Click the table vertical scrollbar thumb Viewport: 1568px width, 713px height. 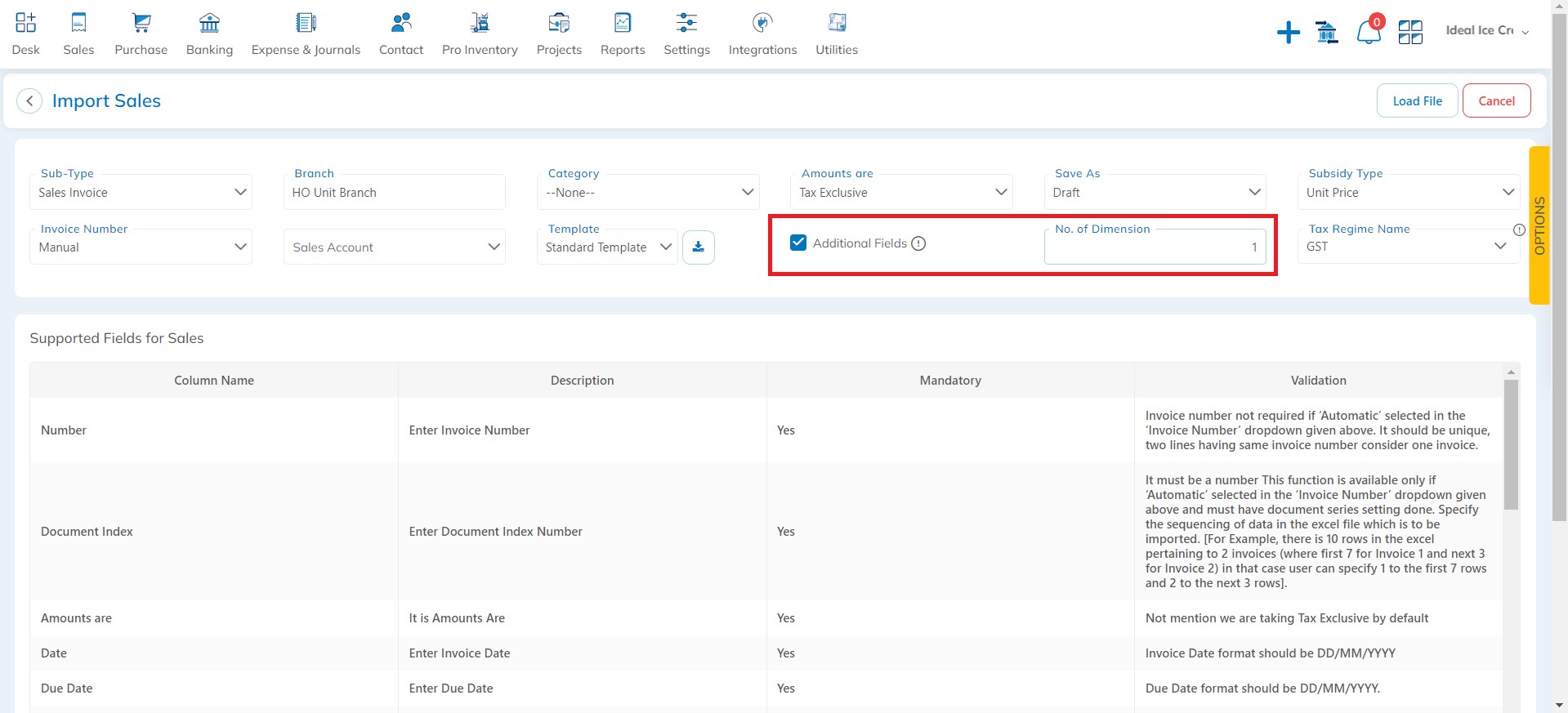click(x=1511, y=445)
